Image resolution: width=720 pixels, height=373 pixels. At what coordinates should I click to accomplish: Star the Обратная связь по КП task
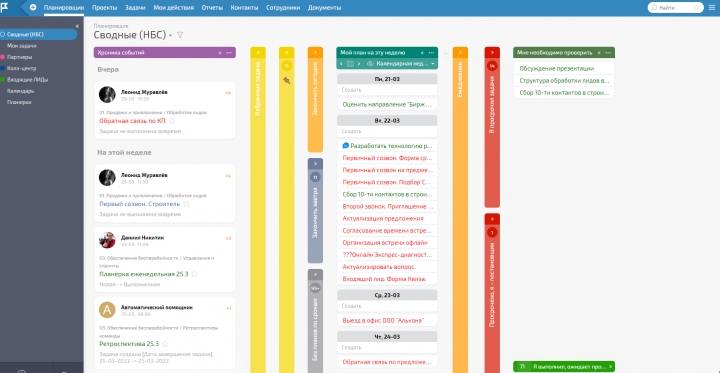tap(172, 121)
